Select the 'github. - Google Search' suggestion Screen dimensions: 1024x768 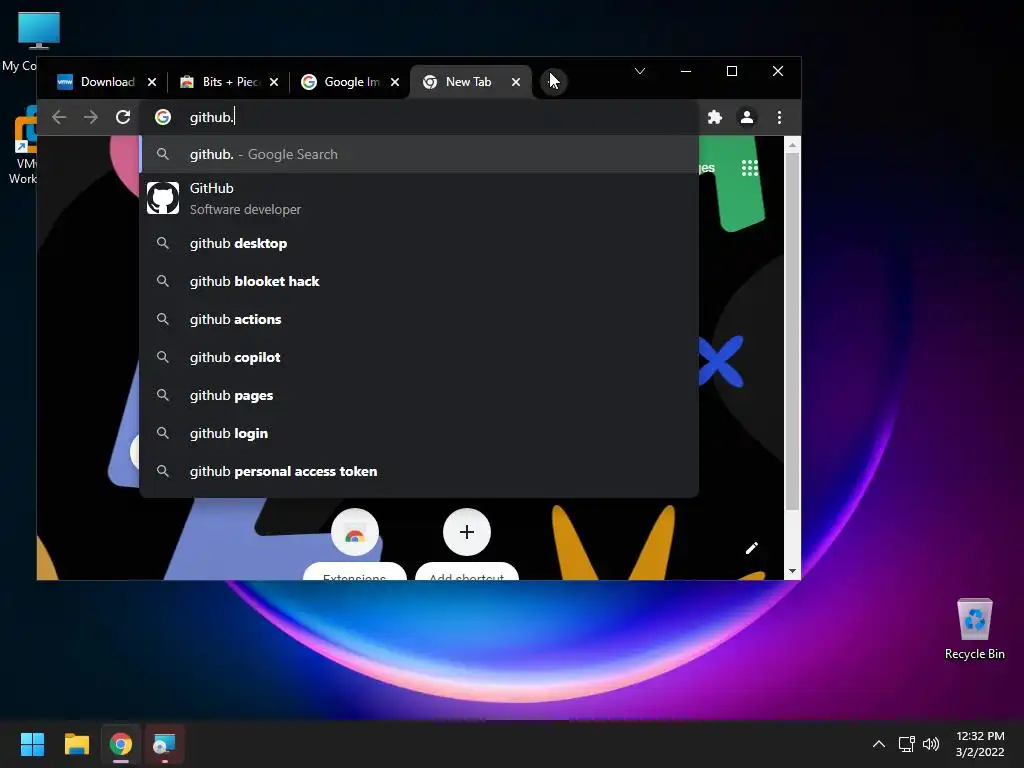419,154
